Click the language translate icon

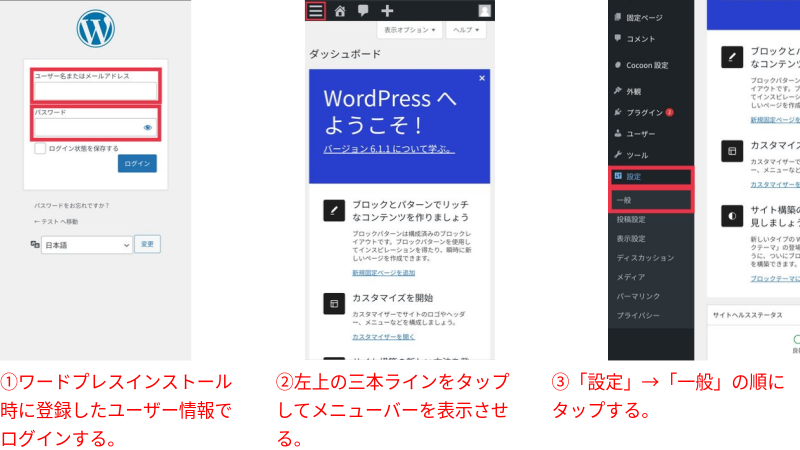(x=35, y=244)
